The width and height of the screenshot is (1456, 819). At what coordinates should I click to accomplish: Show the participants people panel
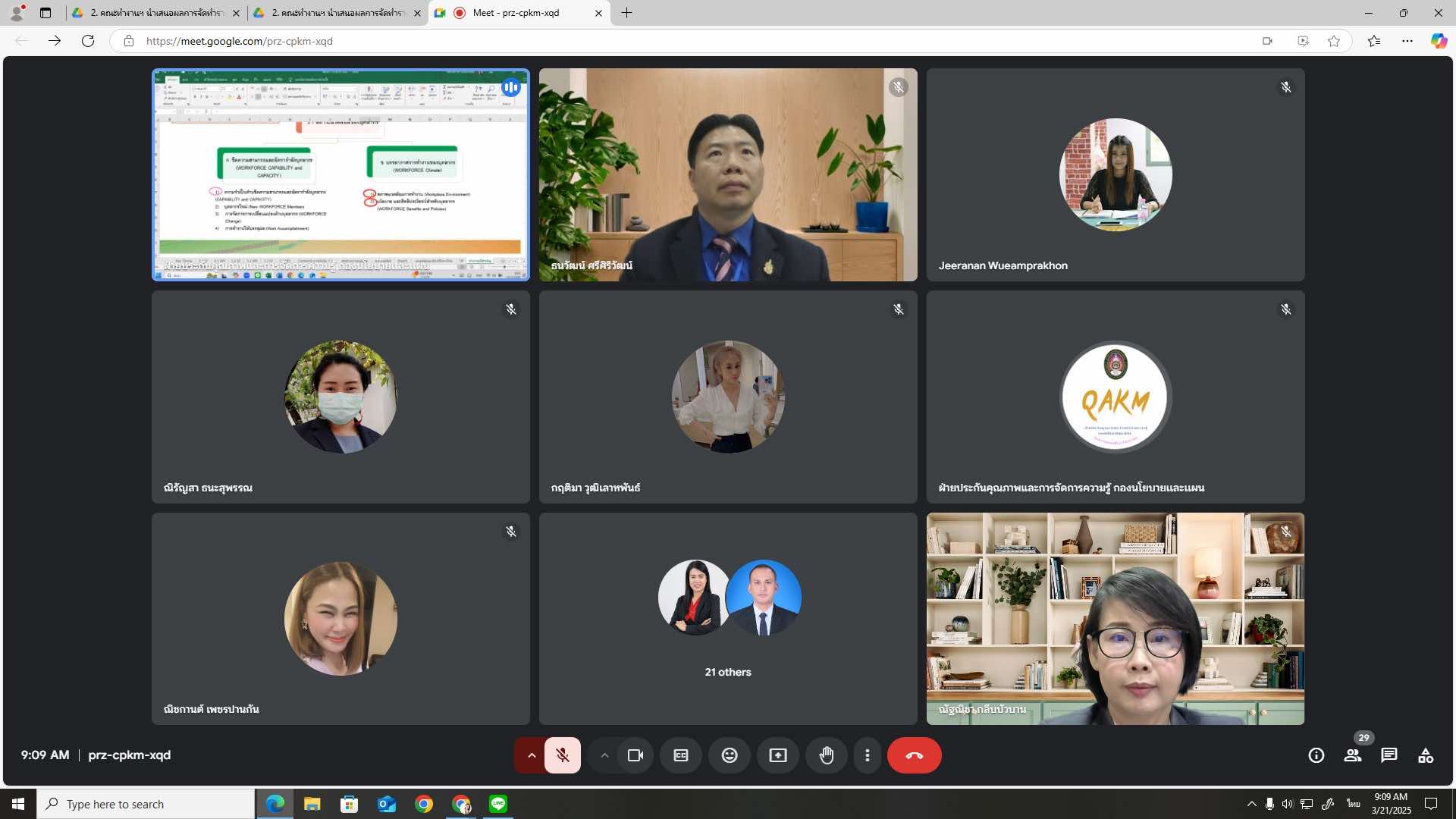1353,755
